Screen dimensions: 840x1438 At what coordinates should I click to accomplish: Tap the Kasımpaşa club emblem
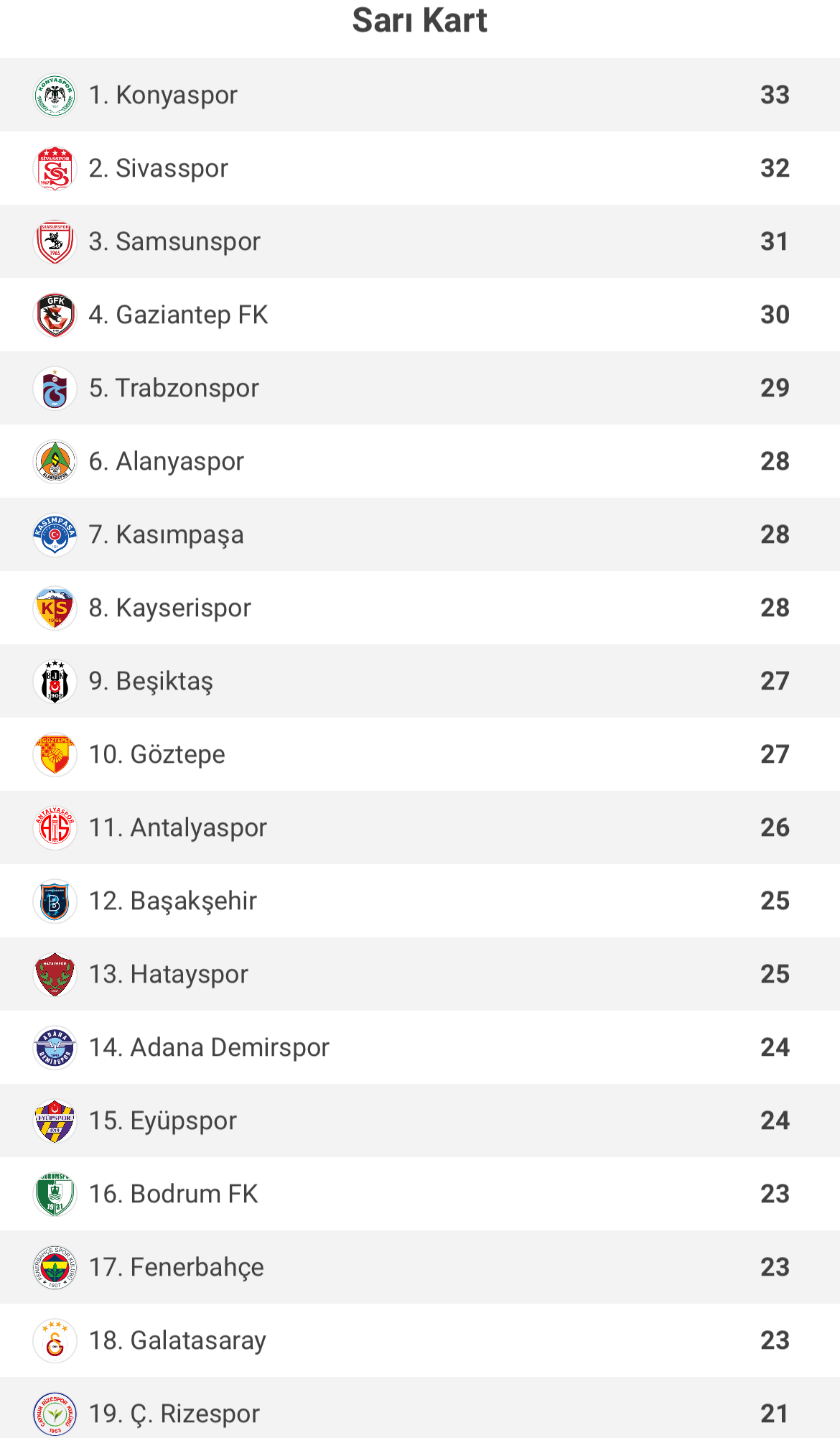(x=55, y=534)
